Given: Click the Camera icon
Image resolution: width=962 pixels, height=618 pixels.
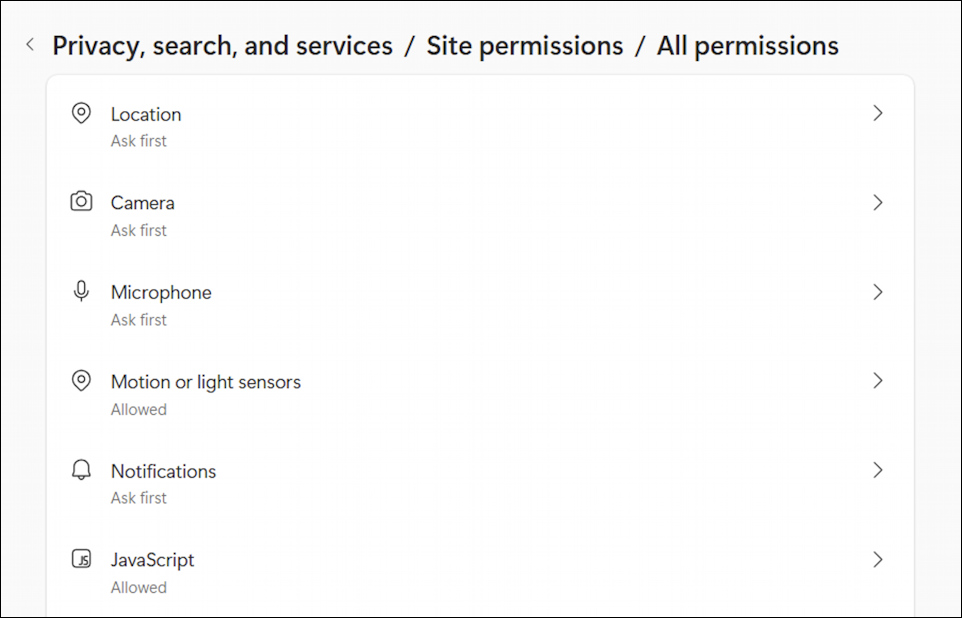Looking at the screenshot, I should [x=81, y=201].
